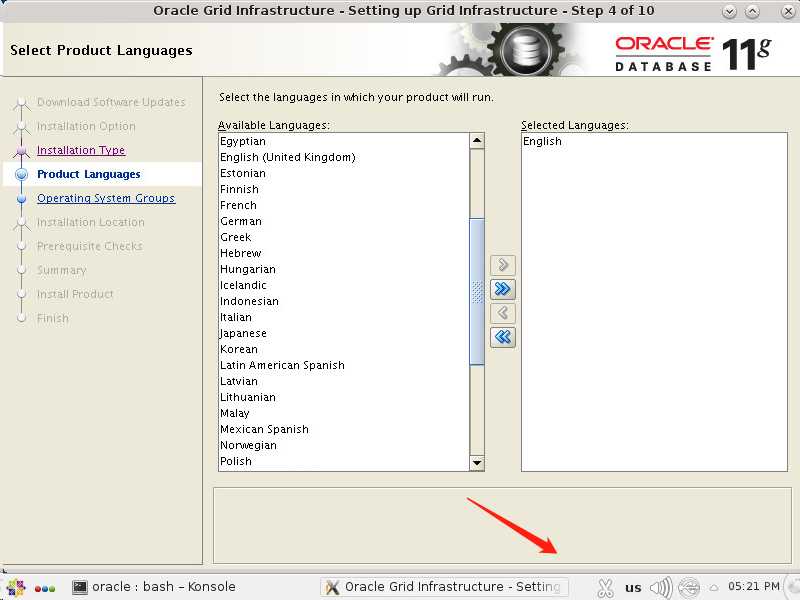This screenshot has width=800, height=600.
Task: Click the three colored dots taskbar icon
Action: point(45,589)
